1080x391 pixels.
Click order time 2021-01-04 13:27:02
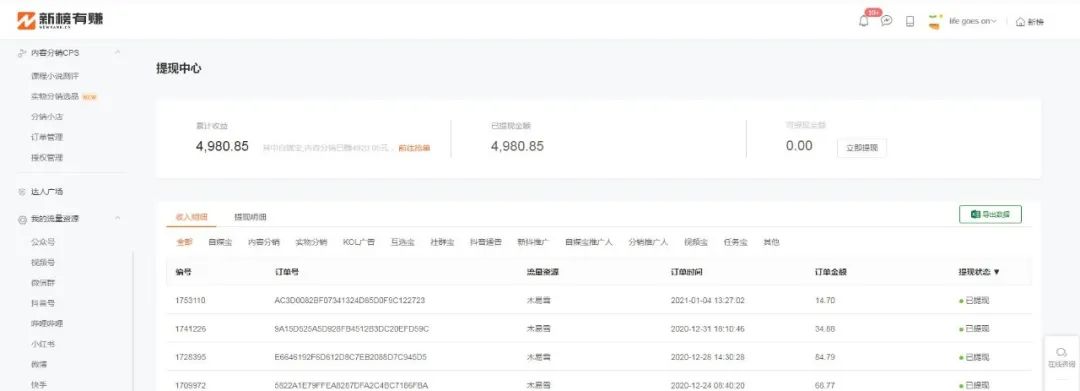tap(707, 301)
